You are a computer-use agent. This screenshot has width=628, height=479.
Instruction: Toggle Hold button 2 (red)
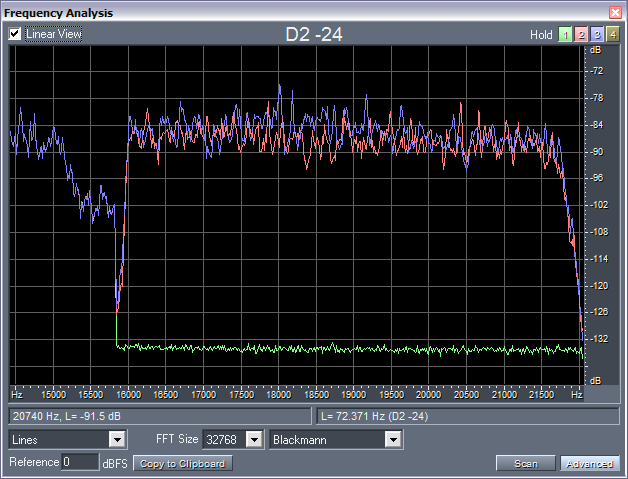[581, 35]
